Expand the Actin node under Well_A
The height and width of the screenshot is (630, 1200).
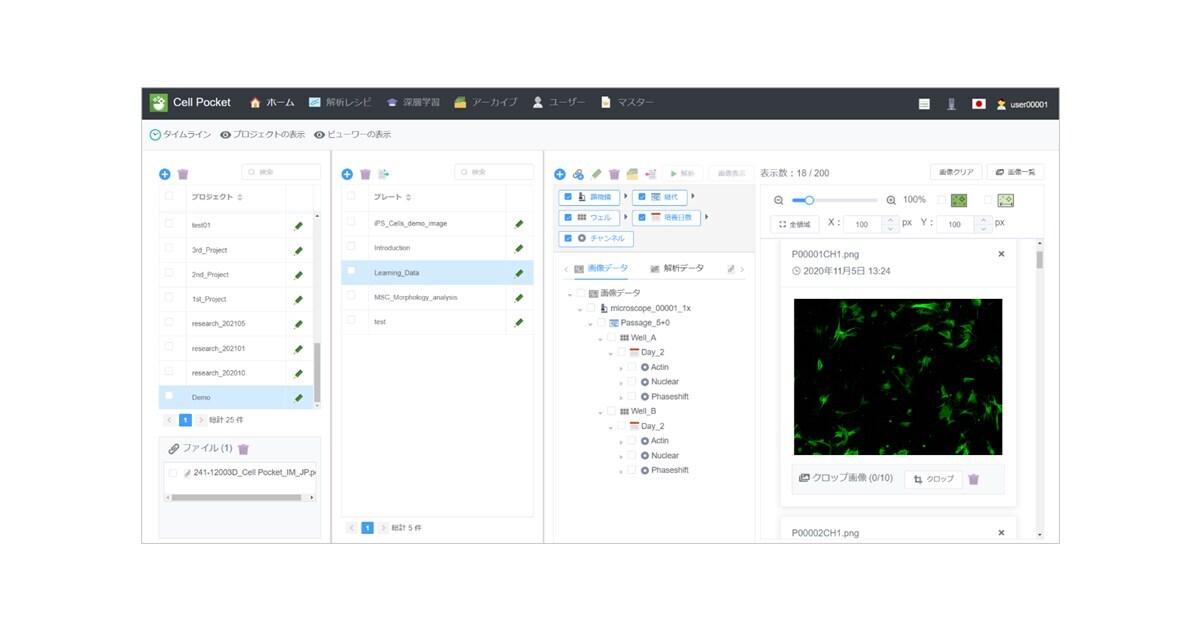click(621, 368)
